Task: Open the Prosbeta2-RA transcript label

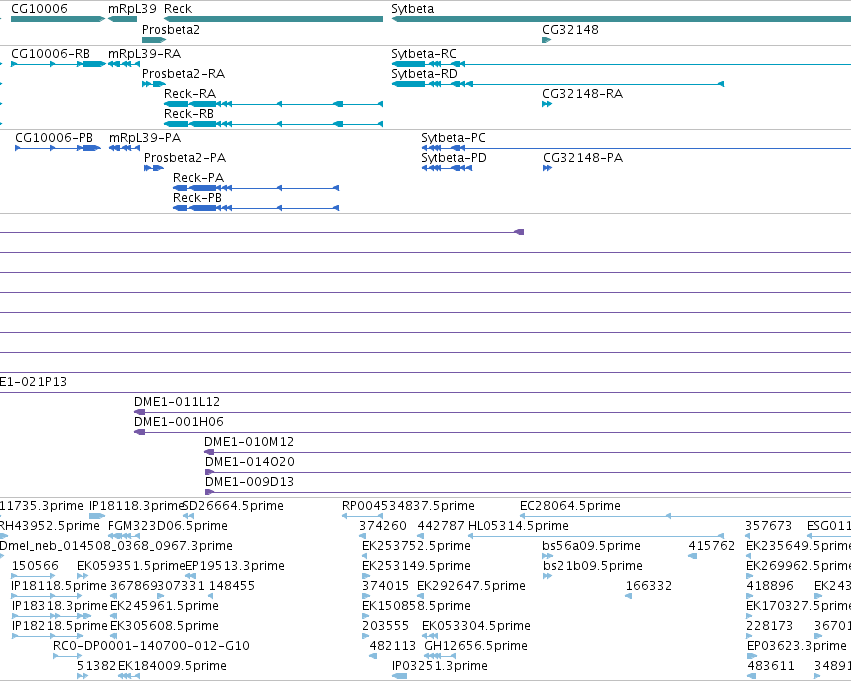Action: click(183, 73)
